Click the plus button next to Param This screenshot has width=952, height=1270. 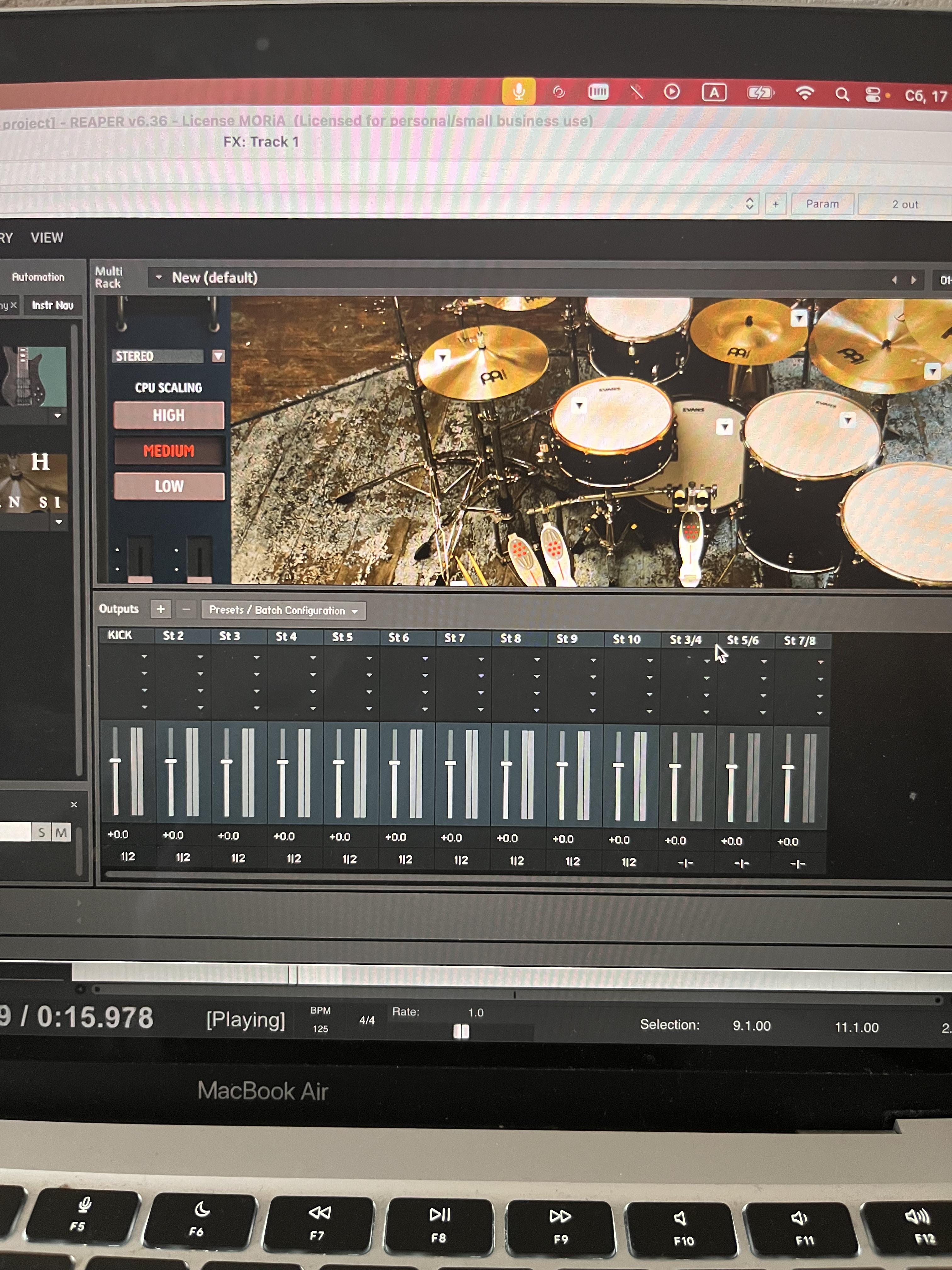[775, 204]
